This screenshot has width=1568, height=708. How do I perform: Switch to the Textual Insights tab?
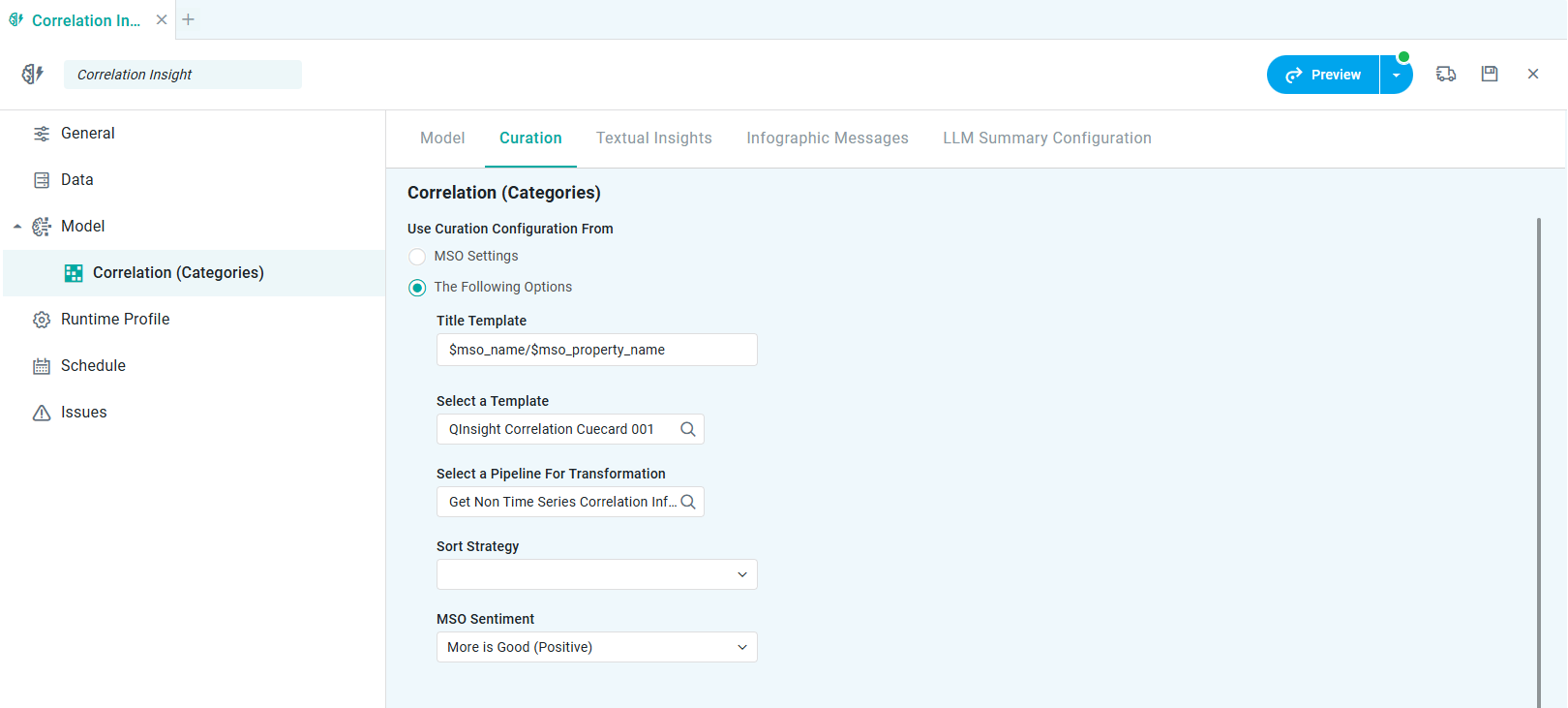pyautogui.click(x=653, y=139)
